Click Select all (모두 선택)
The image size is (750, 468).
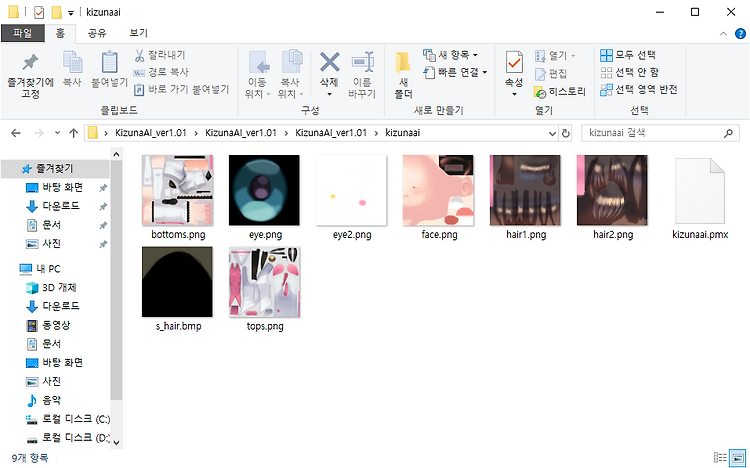click(x=628, y=55)
